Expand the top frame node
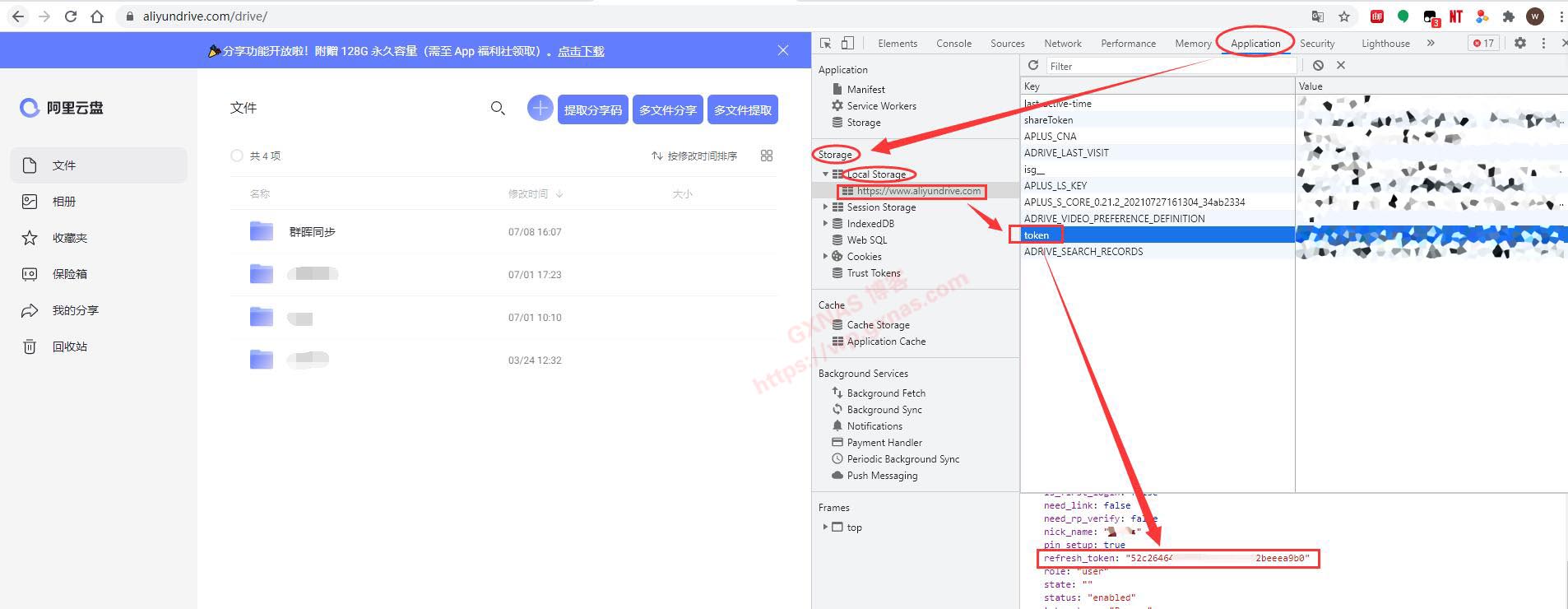The image size is (1568, 609). pos(825,527)
